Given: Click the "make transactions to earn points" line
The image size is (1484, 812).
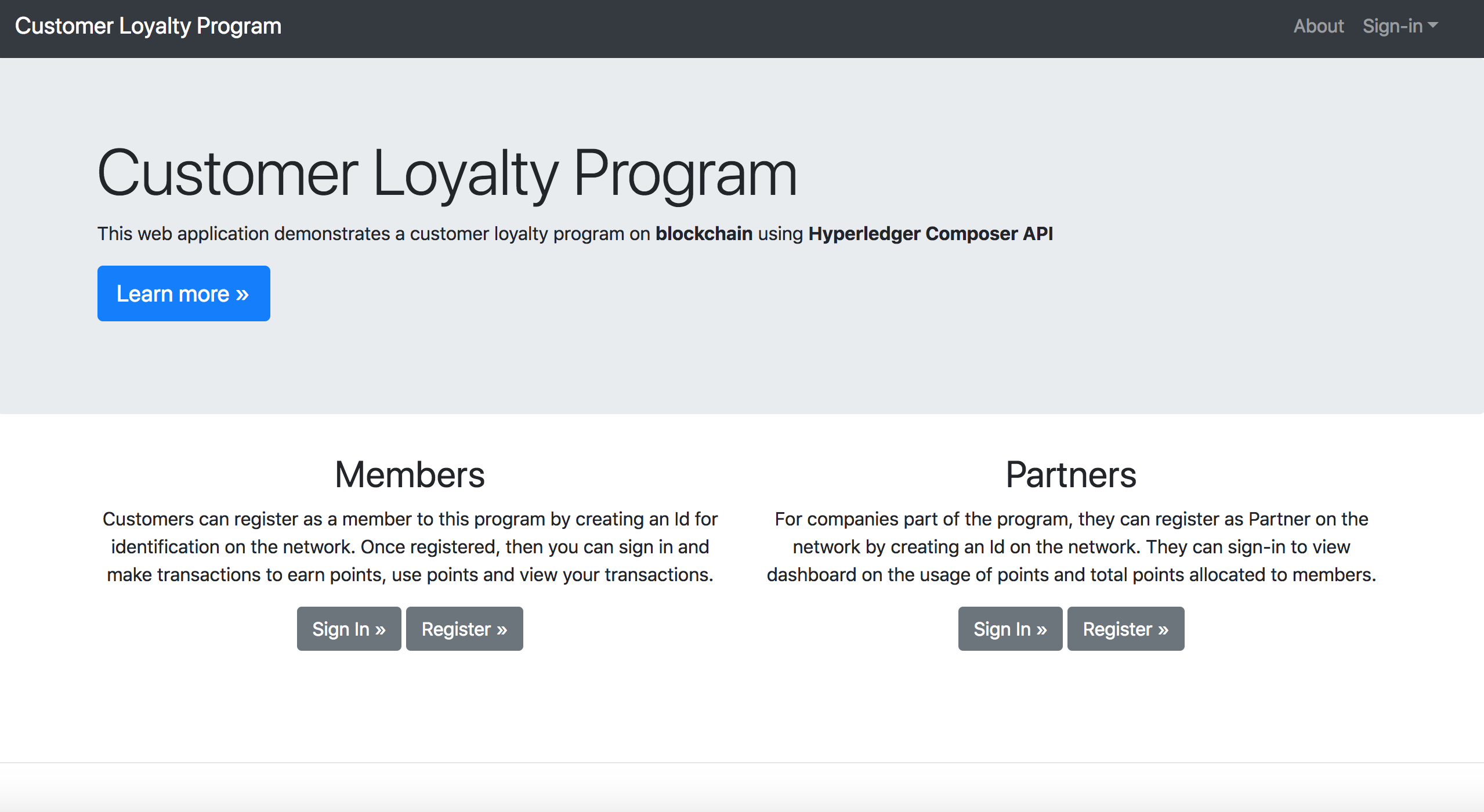Looking at the screenshot, I should pos(410,574).
